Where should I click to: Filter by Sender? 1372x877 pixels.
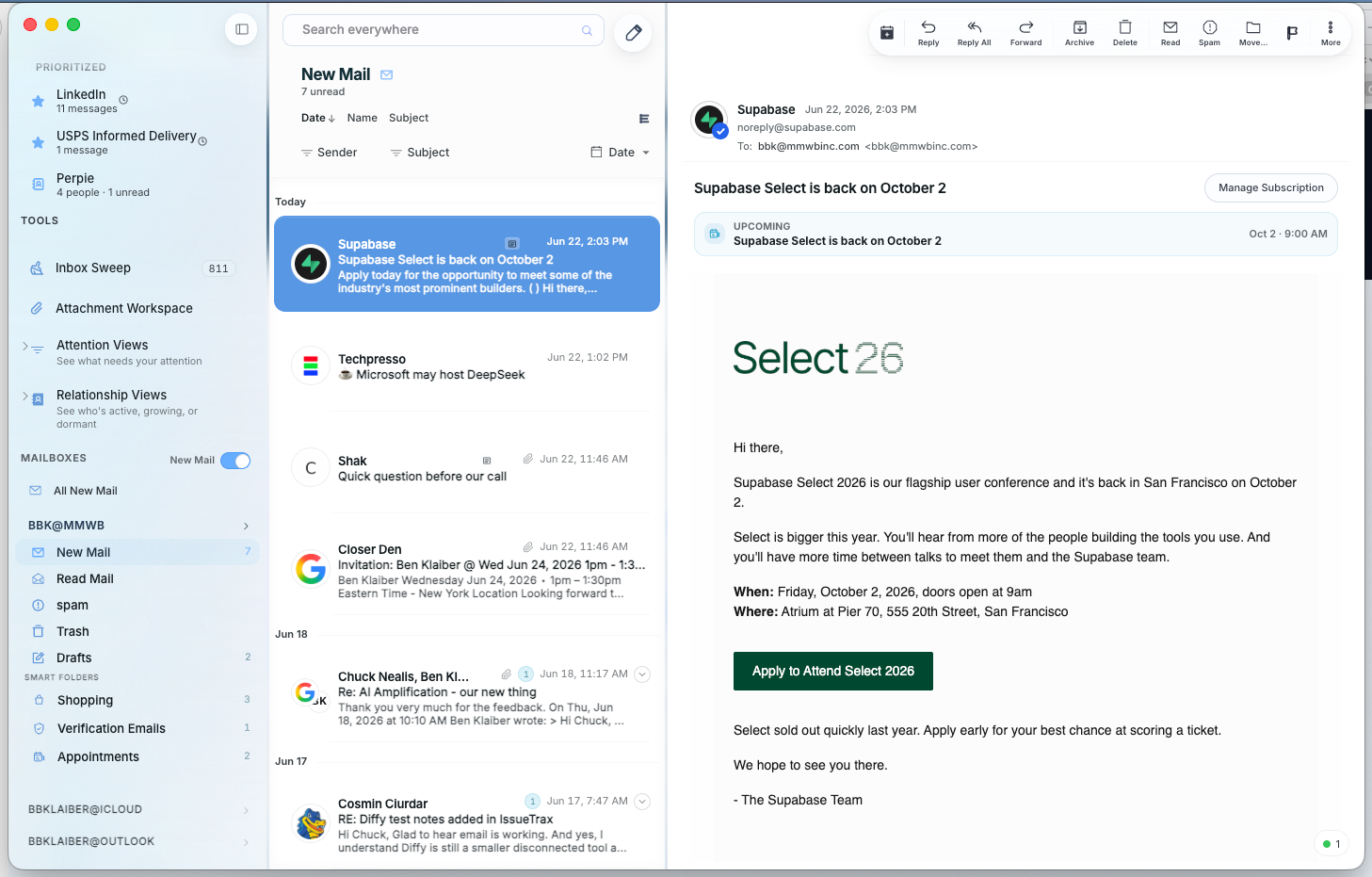tap(329, 153)
